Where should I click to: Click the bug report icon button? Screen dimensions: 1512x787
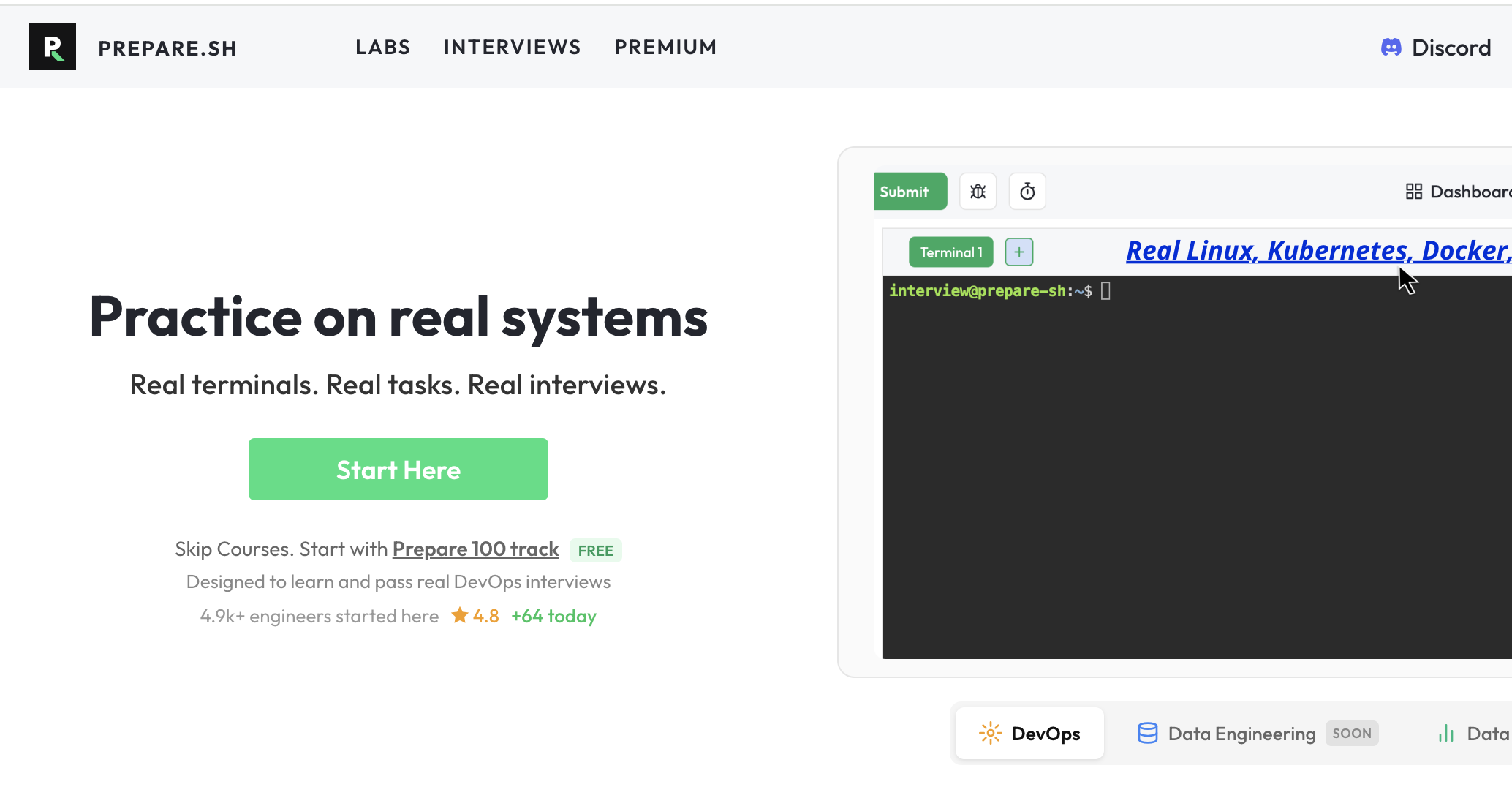click(978, 192)
